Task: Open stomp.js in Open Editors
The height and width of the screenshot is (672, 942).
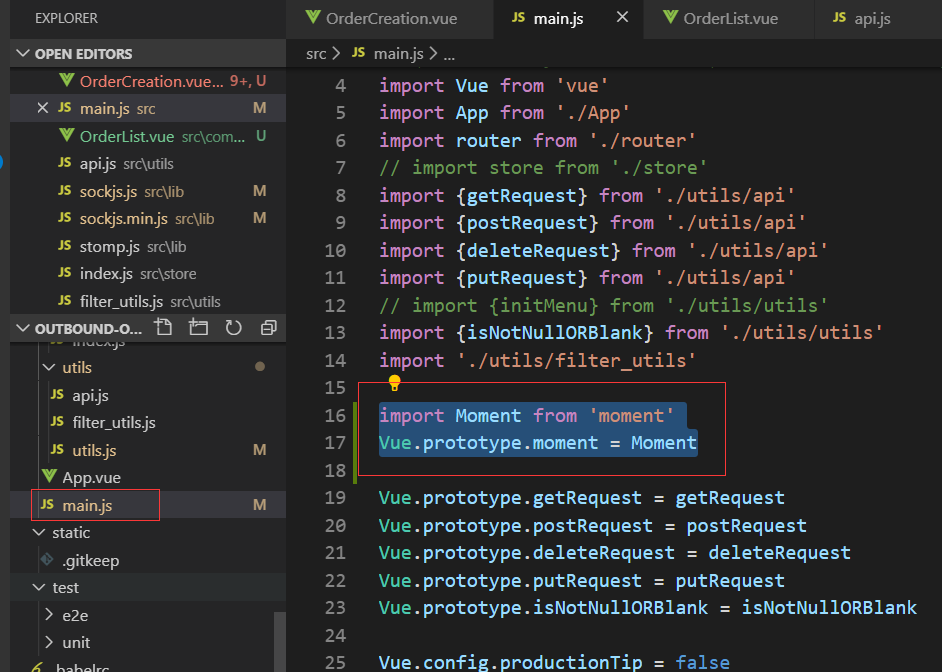Action: click(148, 246)
